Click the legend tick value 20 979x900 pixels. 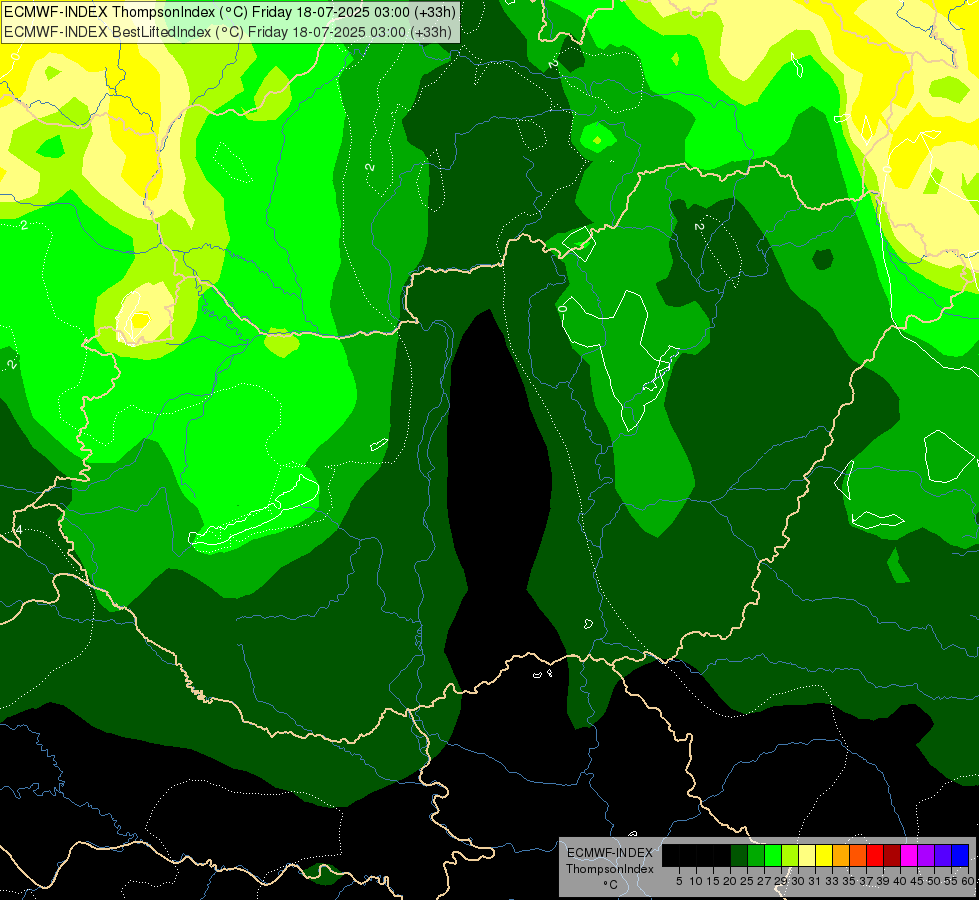tap(730, 881)
